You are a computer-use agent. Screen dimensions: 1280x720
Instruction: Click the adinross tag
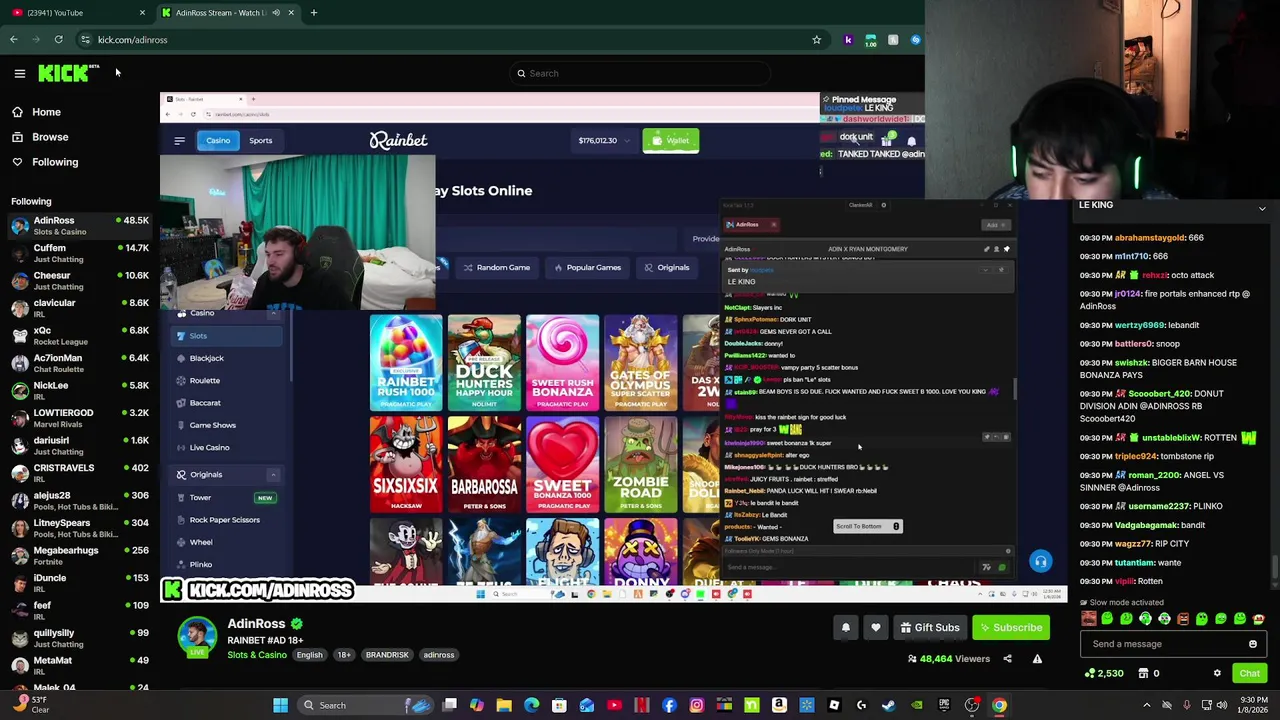pos(439,655)
